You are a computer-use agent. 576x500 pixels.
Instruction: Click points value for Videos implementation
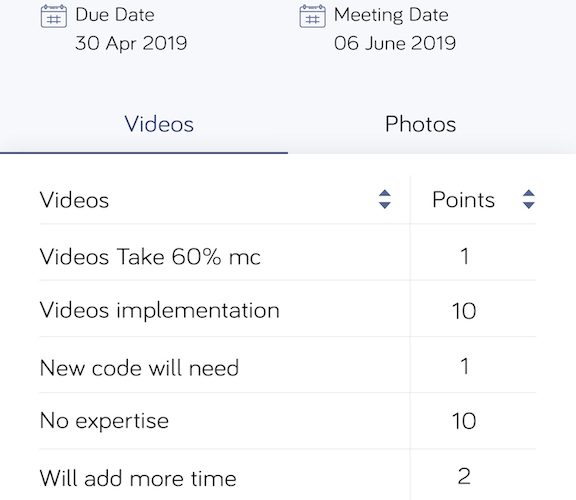464,311
